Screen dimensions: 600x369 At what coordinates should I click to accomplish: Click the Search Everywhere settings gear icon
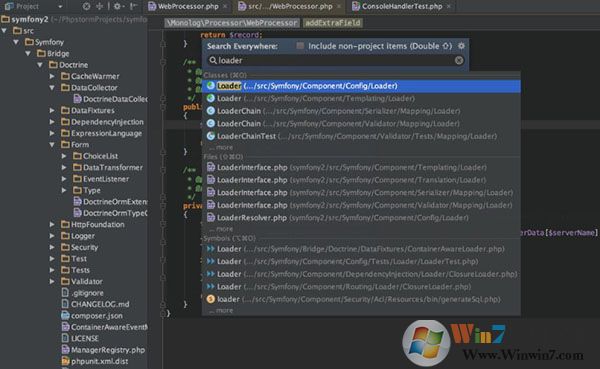coord(461,46)
